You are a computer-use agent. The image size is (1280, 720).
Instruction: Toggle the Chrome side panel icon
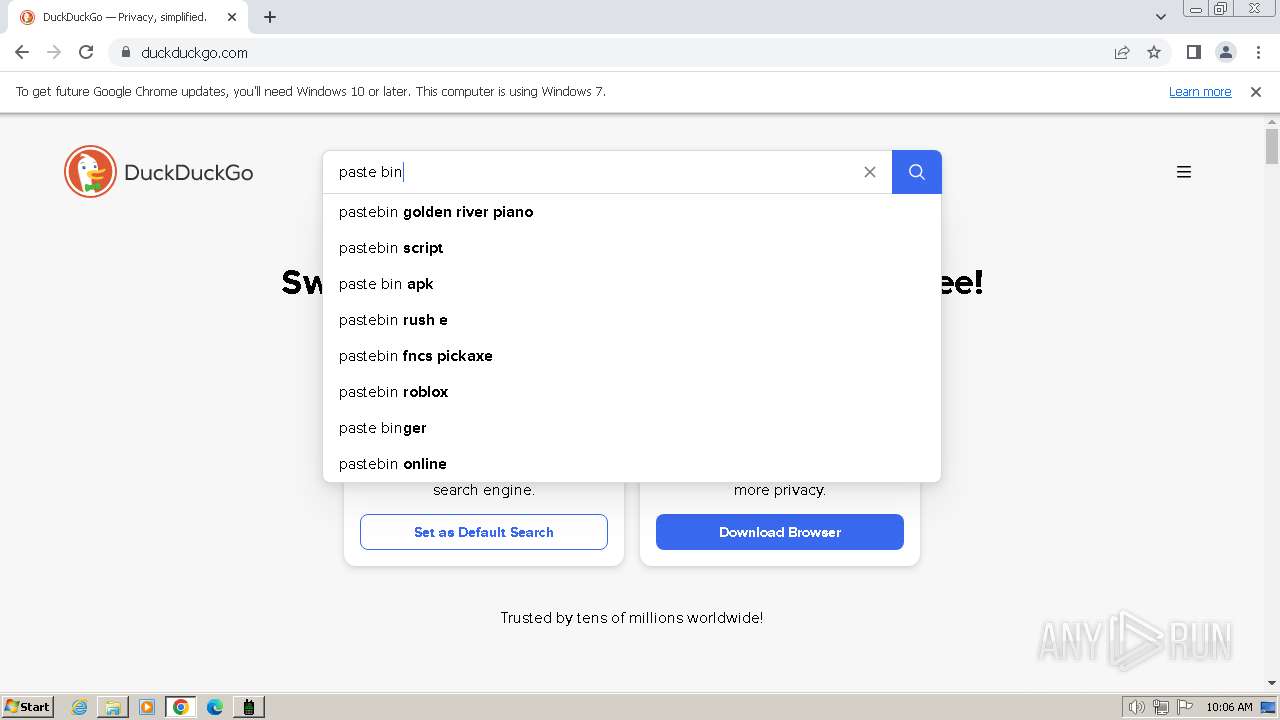1193,52
